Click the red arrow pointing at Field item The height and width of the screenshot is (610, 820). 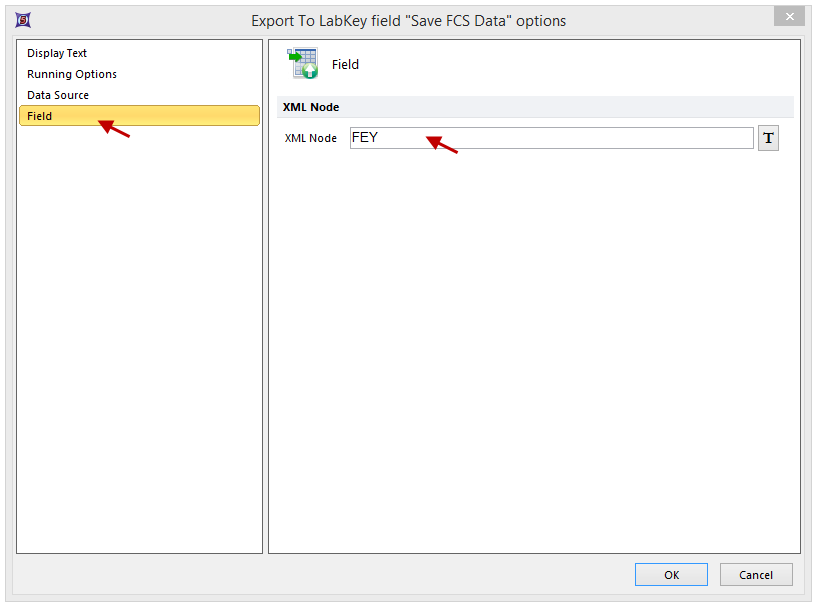(114, 128)
